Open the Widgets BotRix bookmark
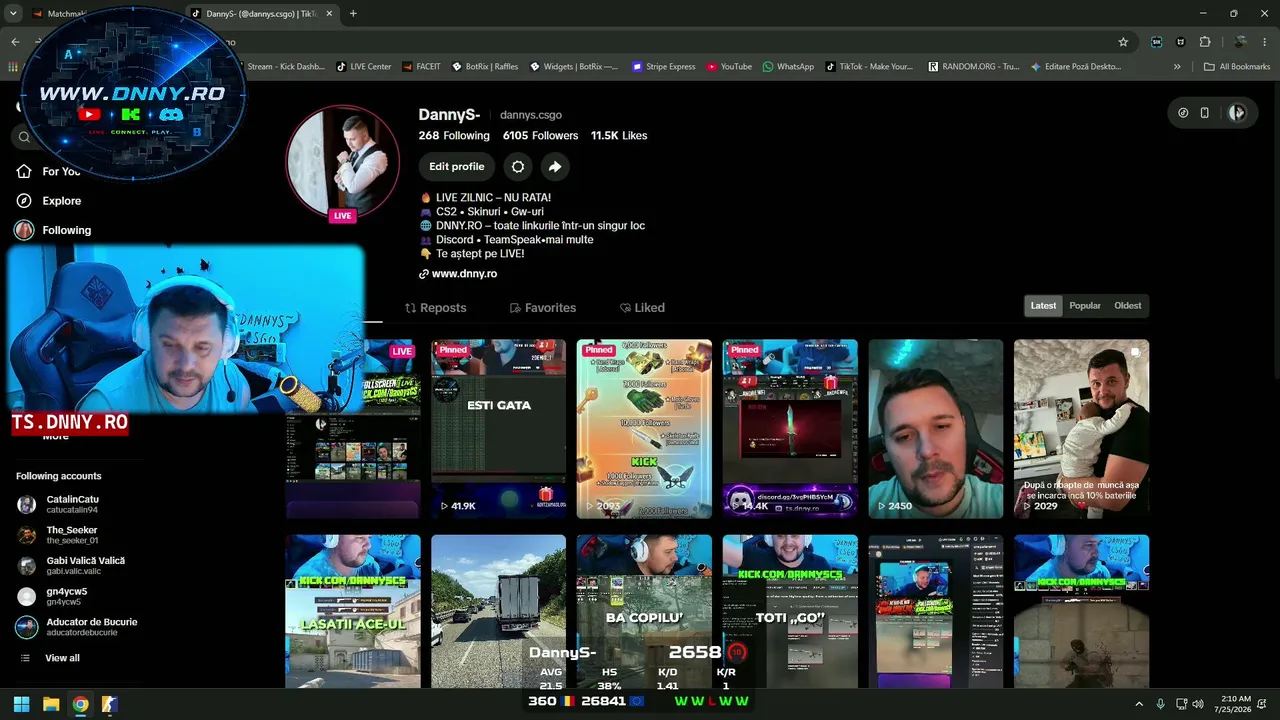The width and height of the screenshot is (1280, 720). [573, 67]
